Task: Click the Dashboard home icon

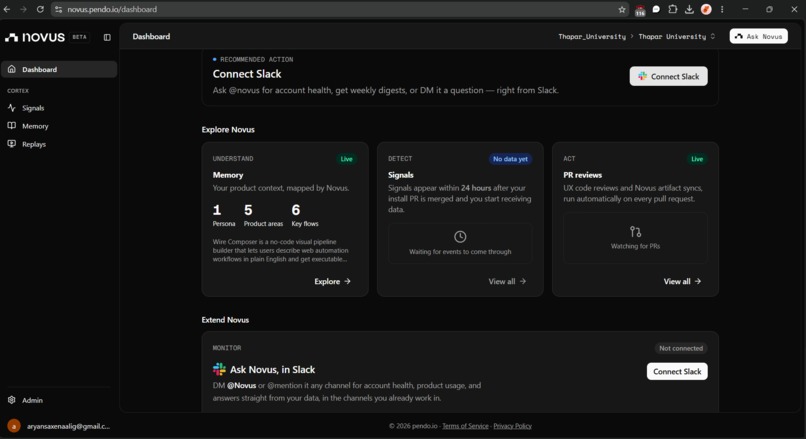Action: [x=12, y=69]
